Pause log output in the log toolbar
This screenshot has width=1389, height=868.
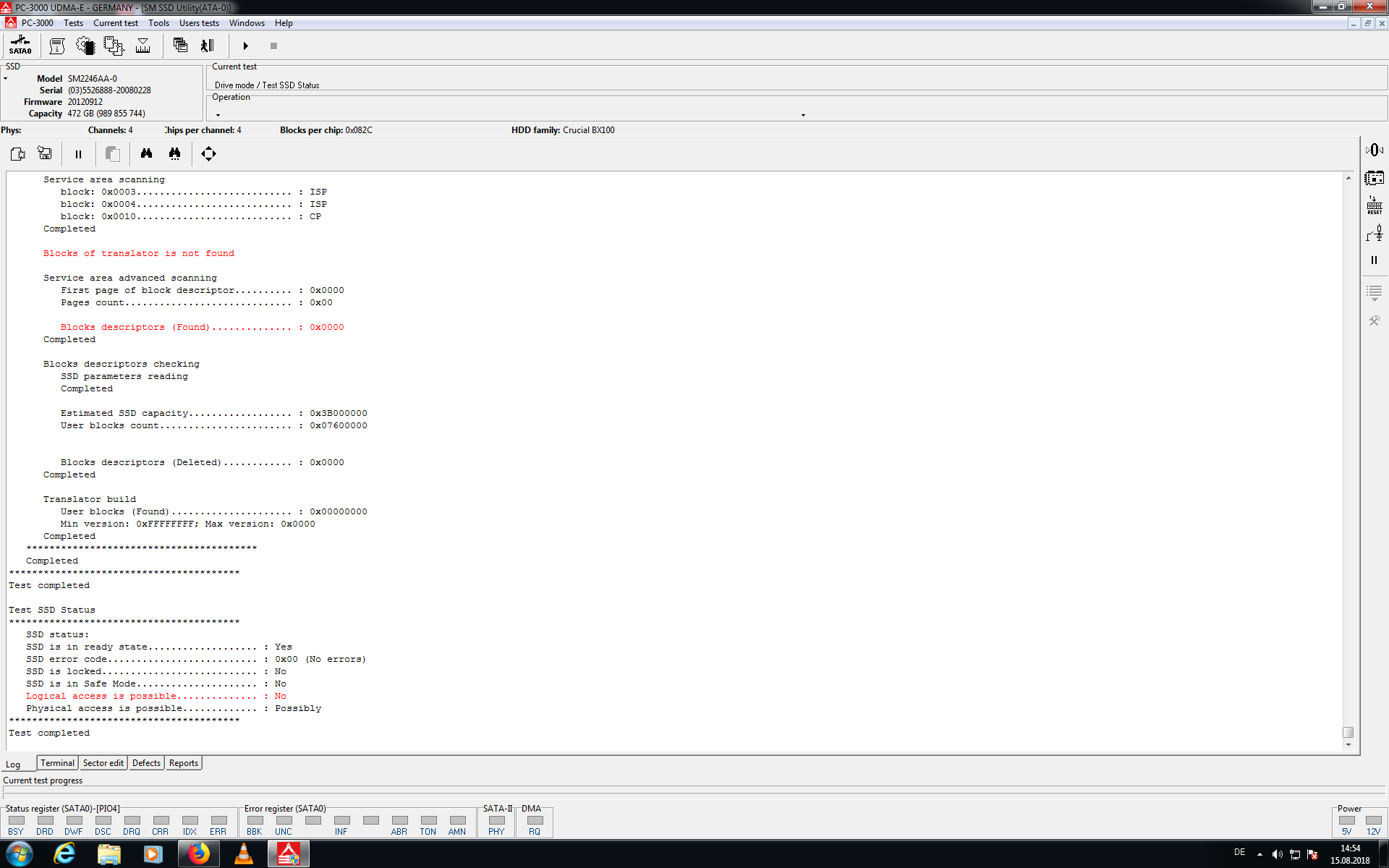point(78,153)
